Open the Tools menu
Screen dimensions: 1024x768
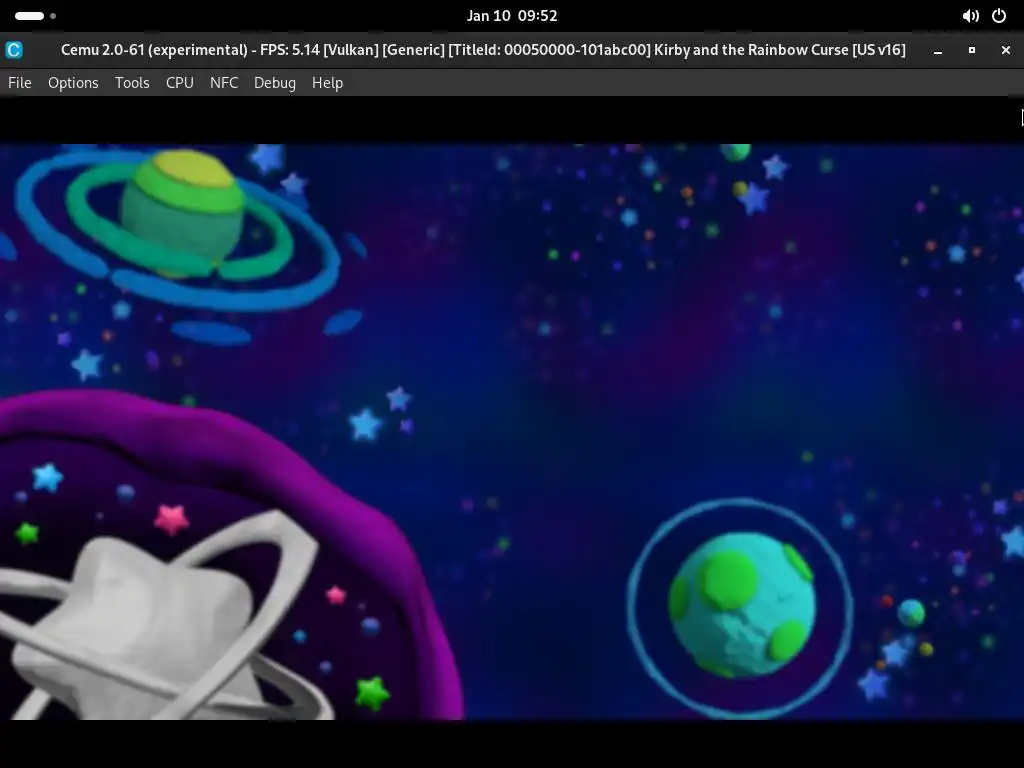click(x=132, y=83)
